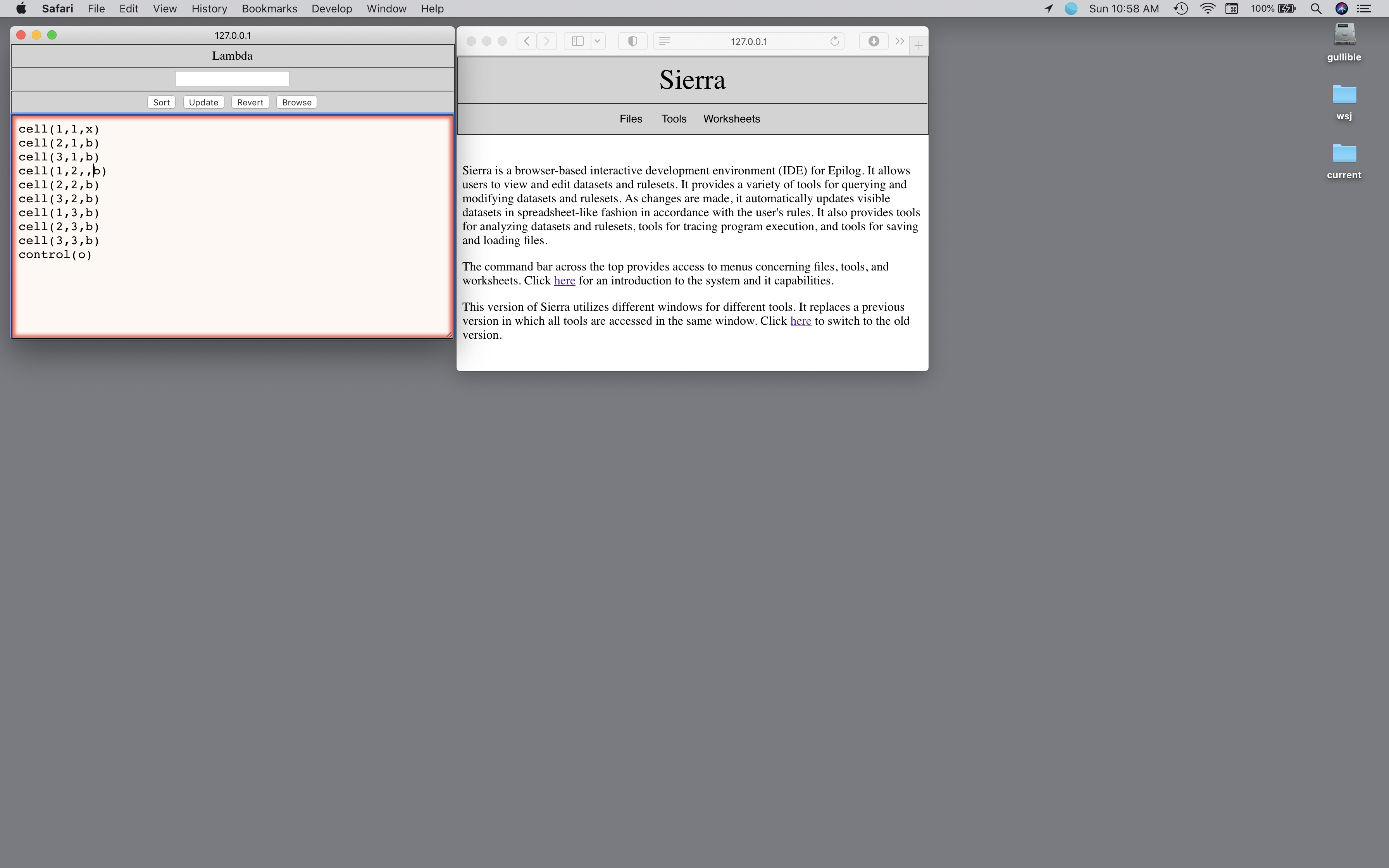The width and height of the screenshot is (1389, 868).
Task: Click the Safari back navigation arrow
Action: (x=526, y=41)
